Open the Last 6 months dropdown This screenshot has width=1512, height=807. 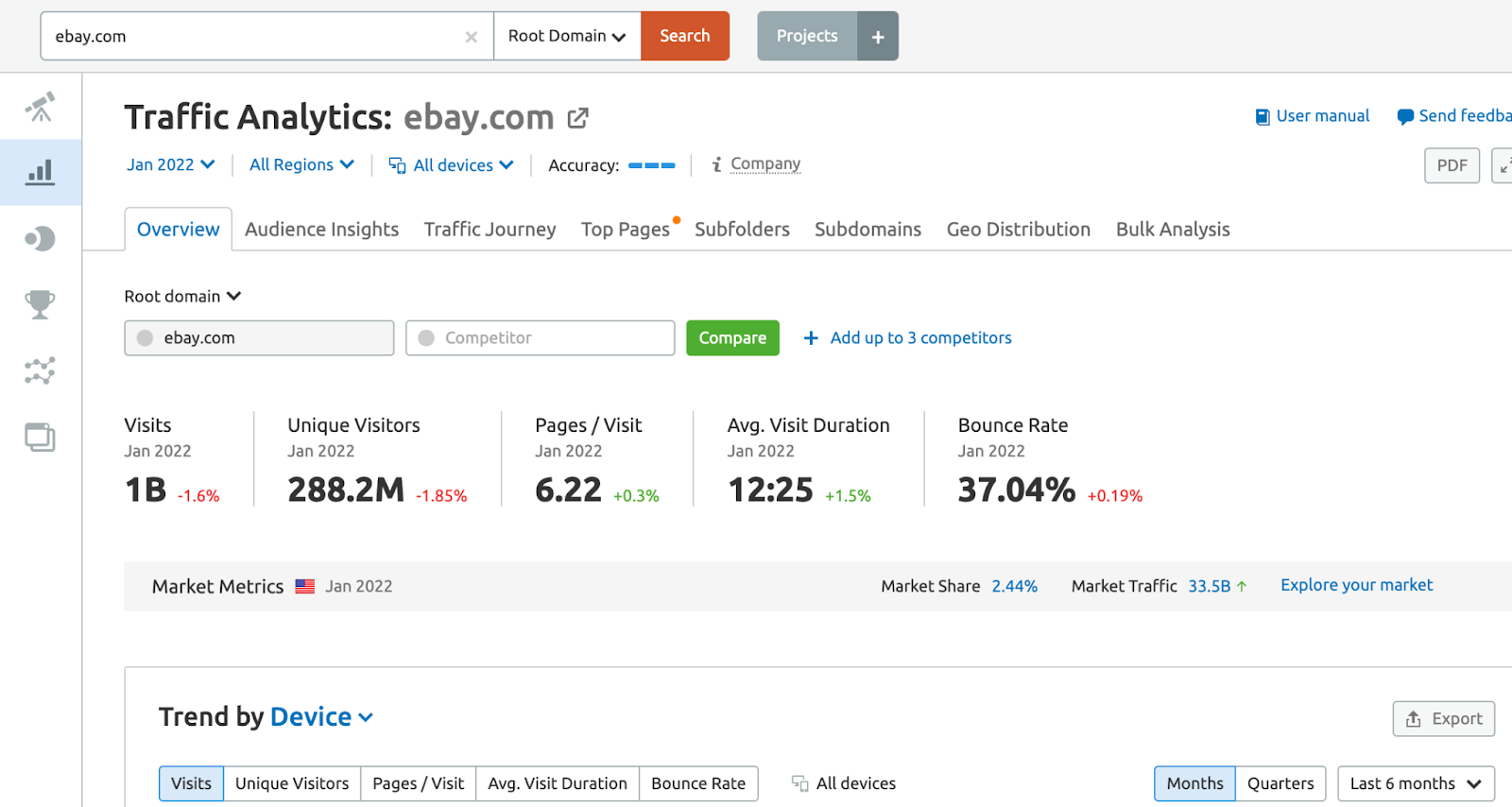[1415, 783]
